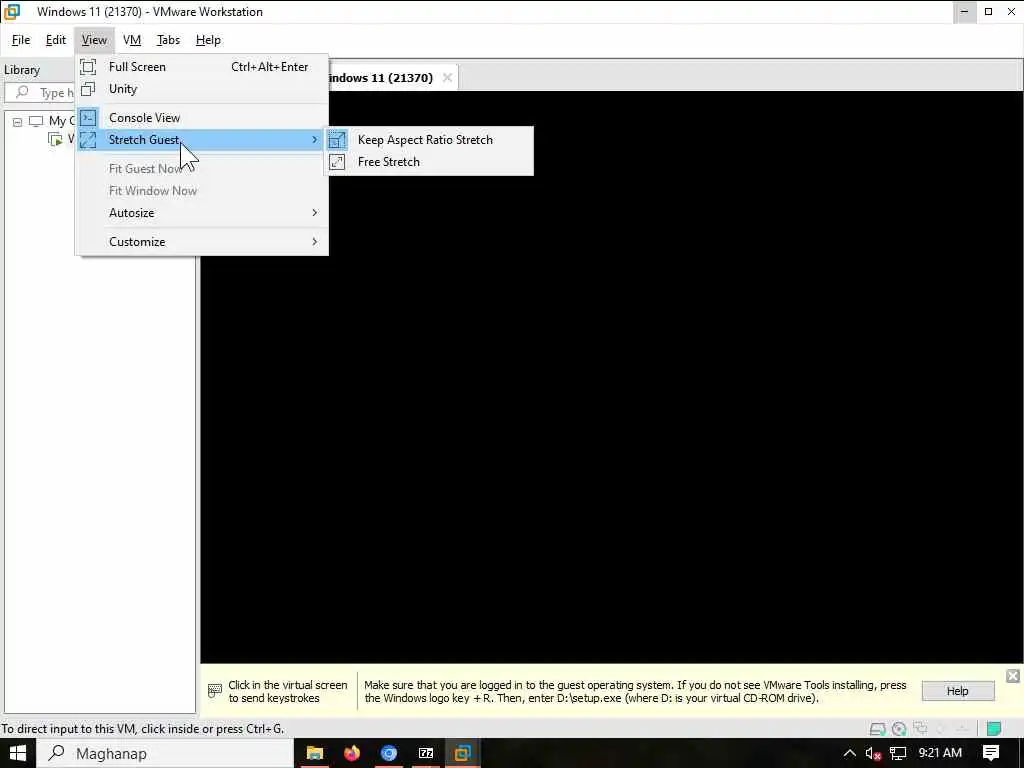Viewport: 1024px width, 768px height.
Task: Choose Unity menu entry
Action: 202,89
